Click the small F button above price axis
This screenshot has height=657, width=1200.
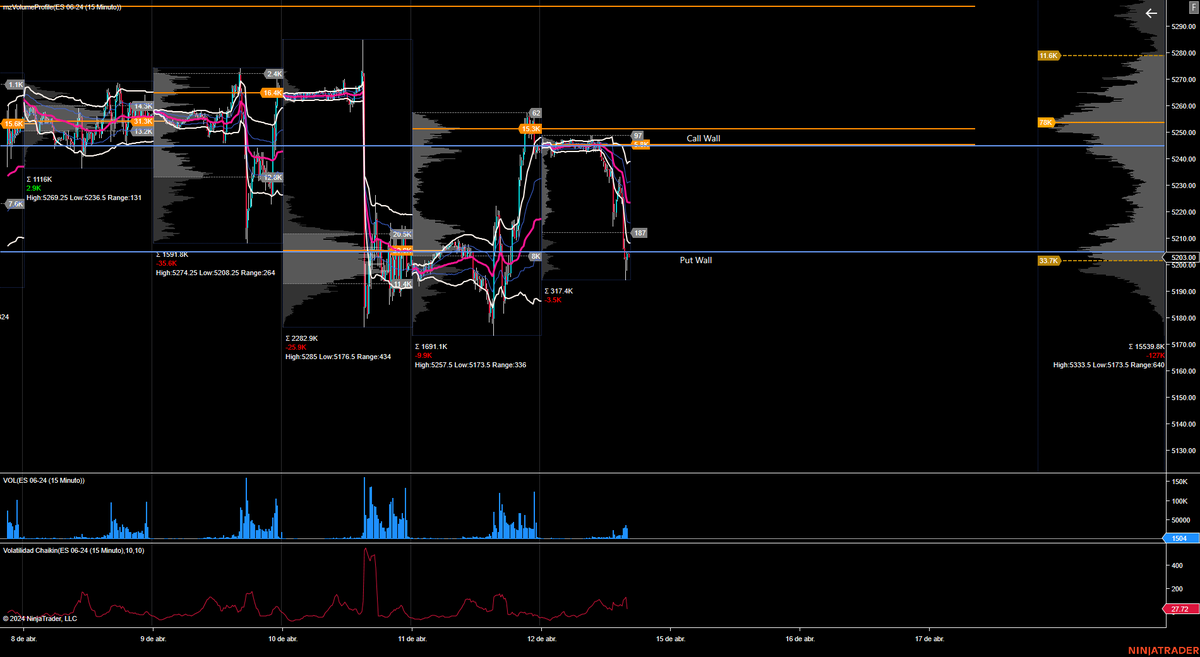point(1193,7)
